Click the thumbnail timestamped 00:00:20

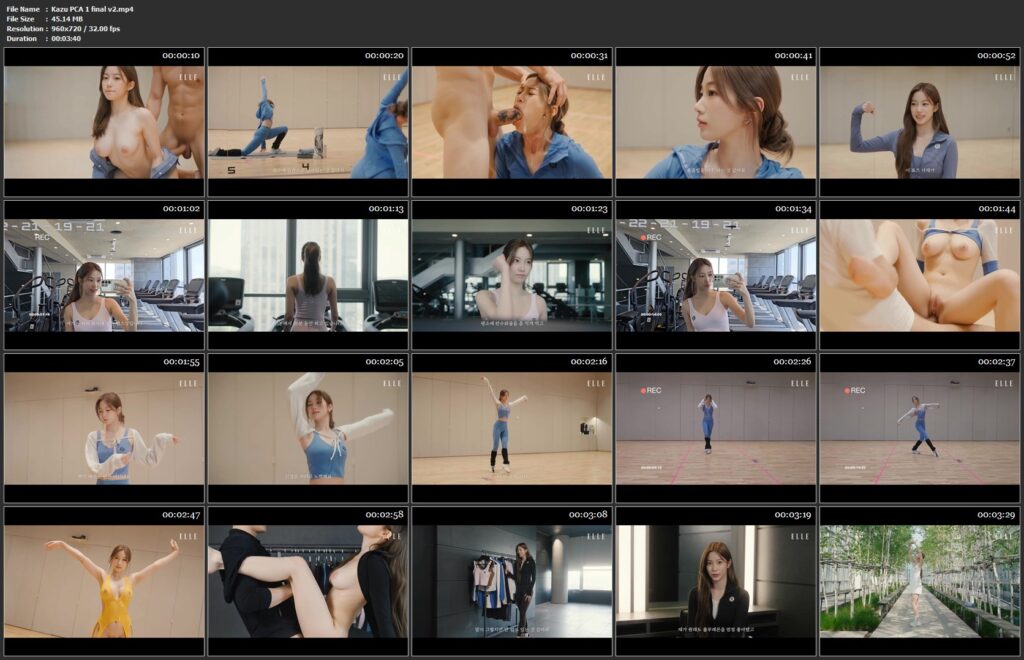pos(308,122)
